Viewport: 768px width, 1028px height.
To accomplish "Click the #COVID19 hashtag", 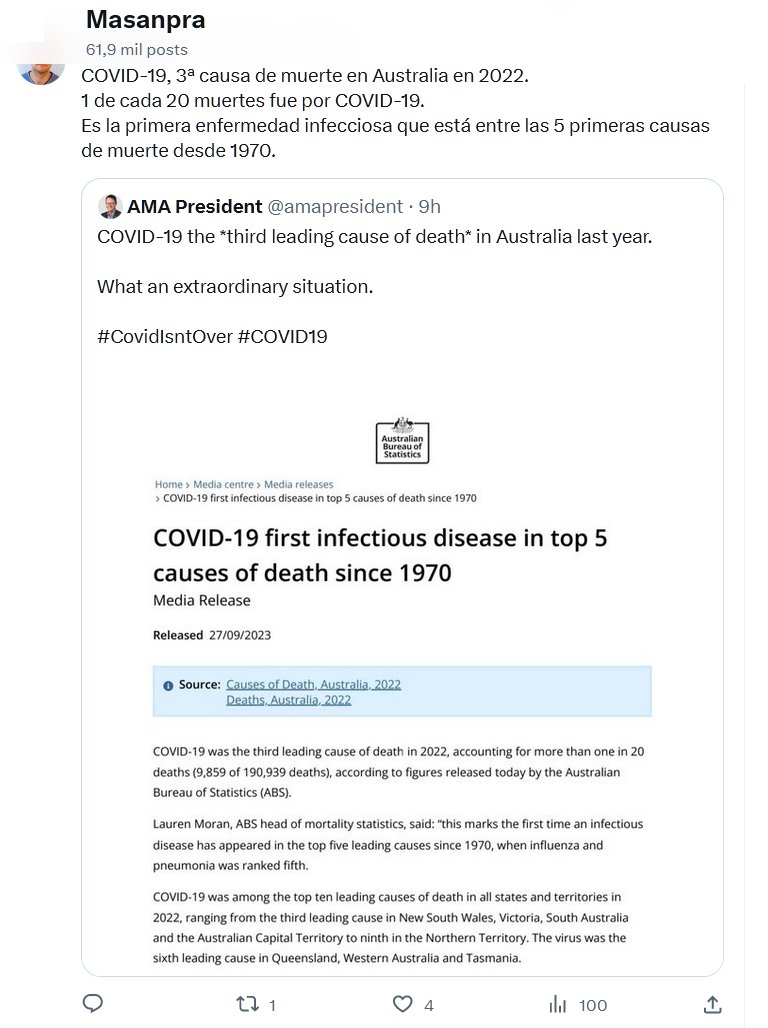I will pyautogui.click(x=283, y=337).
